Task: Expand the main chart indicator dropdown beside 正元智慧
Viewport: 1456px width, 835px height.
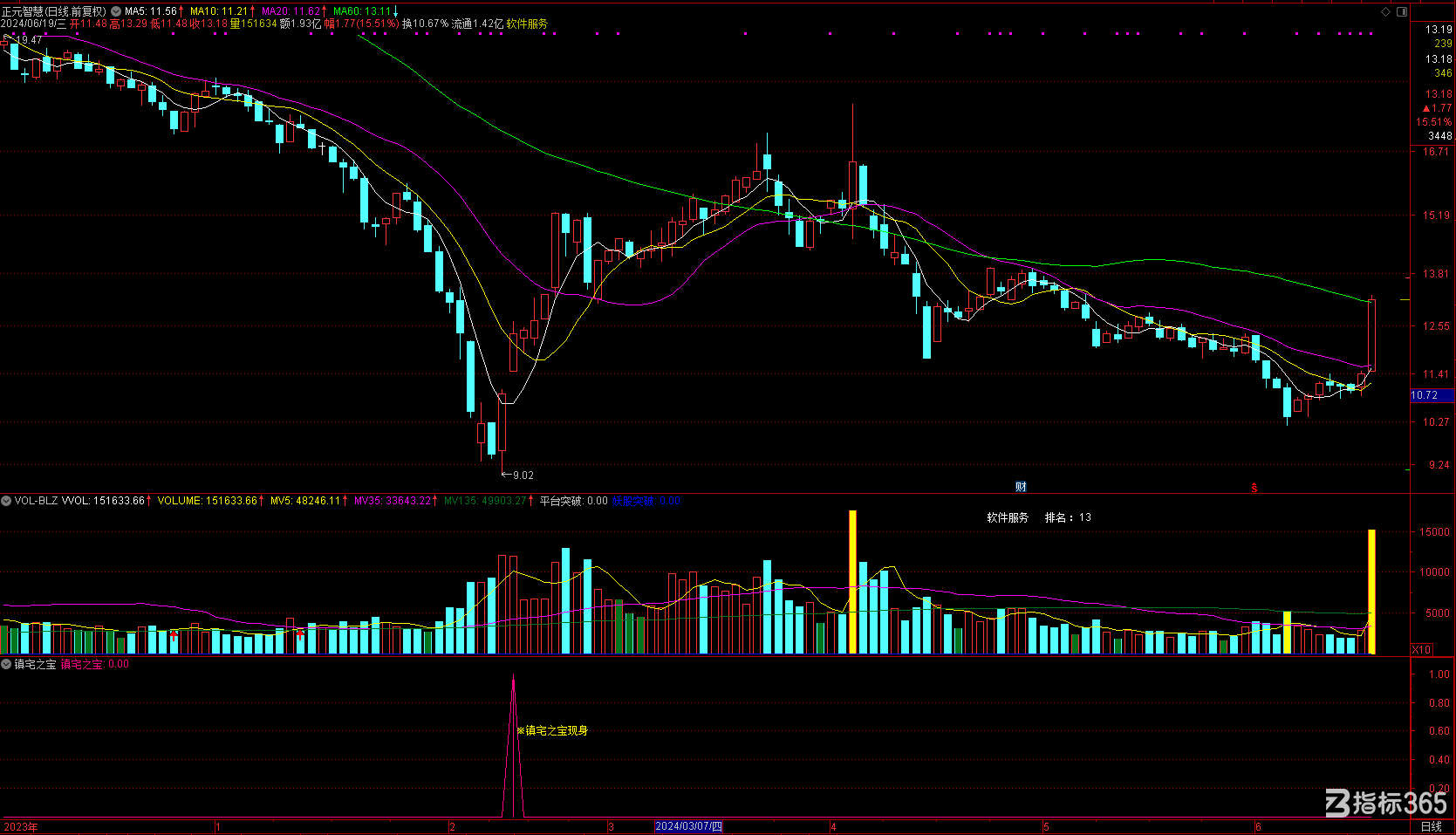Action: tap(116, 11)
